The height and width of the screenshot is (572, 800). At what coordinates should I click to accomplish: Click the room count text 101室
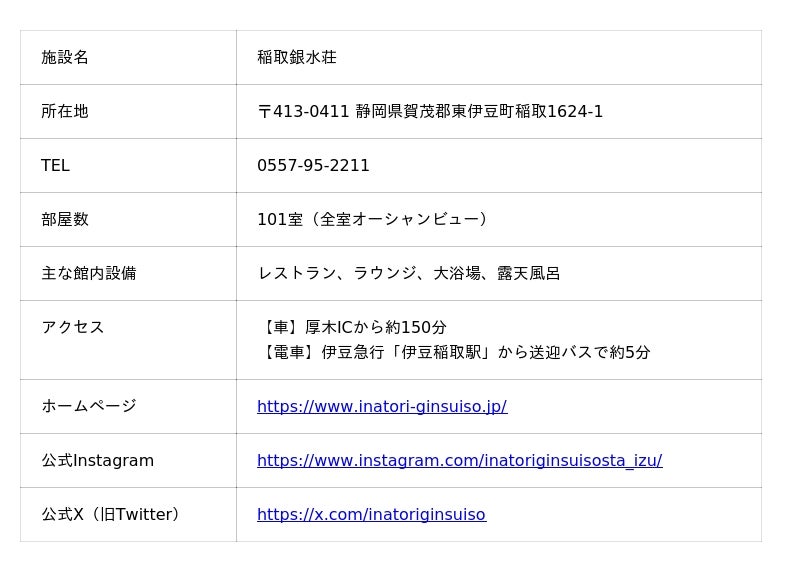280,219
